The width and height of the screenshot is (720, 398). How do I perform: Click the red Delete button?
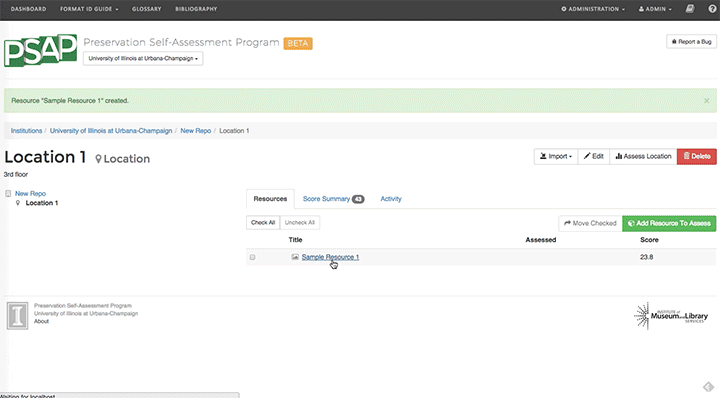[697, 157]
